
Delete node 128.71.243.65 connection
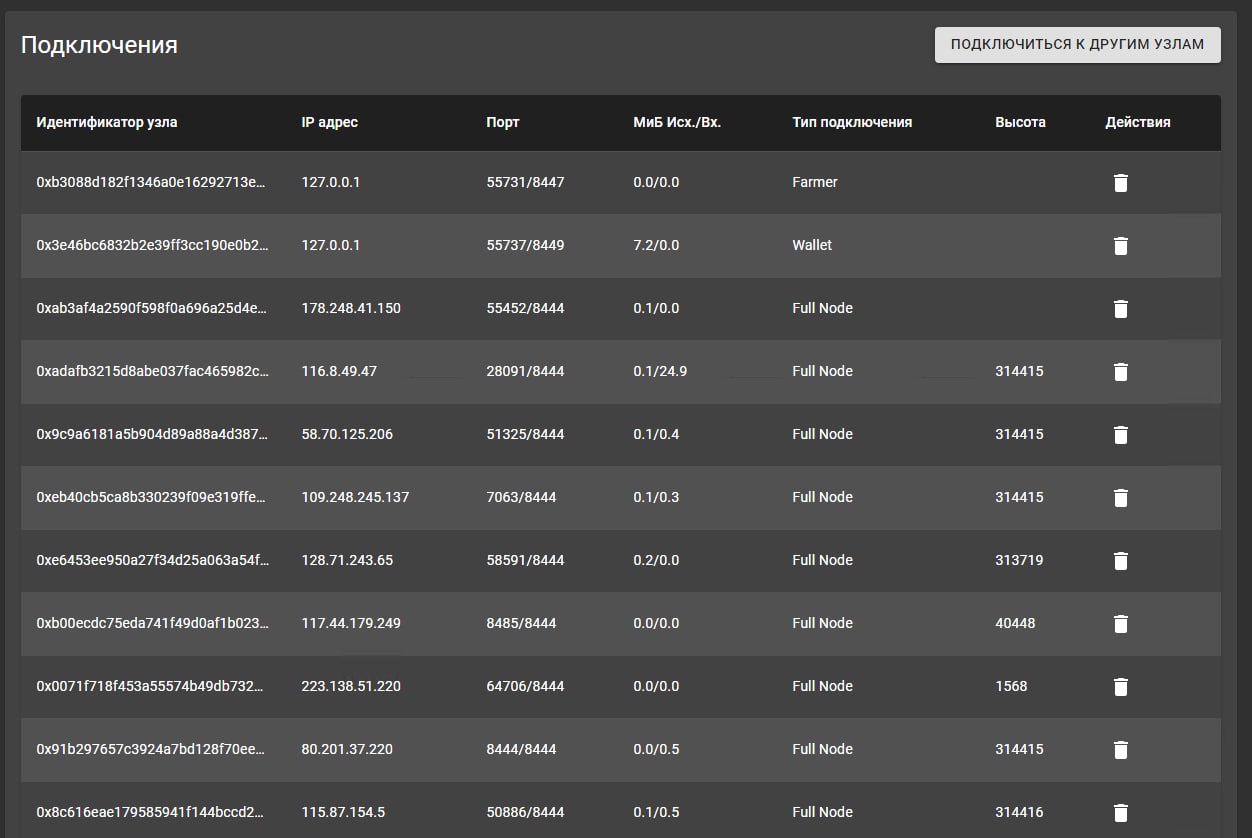click(1120, 561)
